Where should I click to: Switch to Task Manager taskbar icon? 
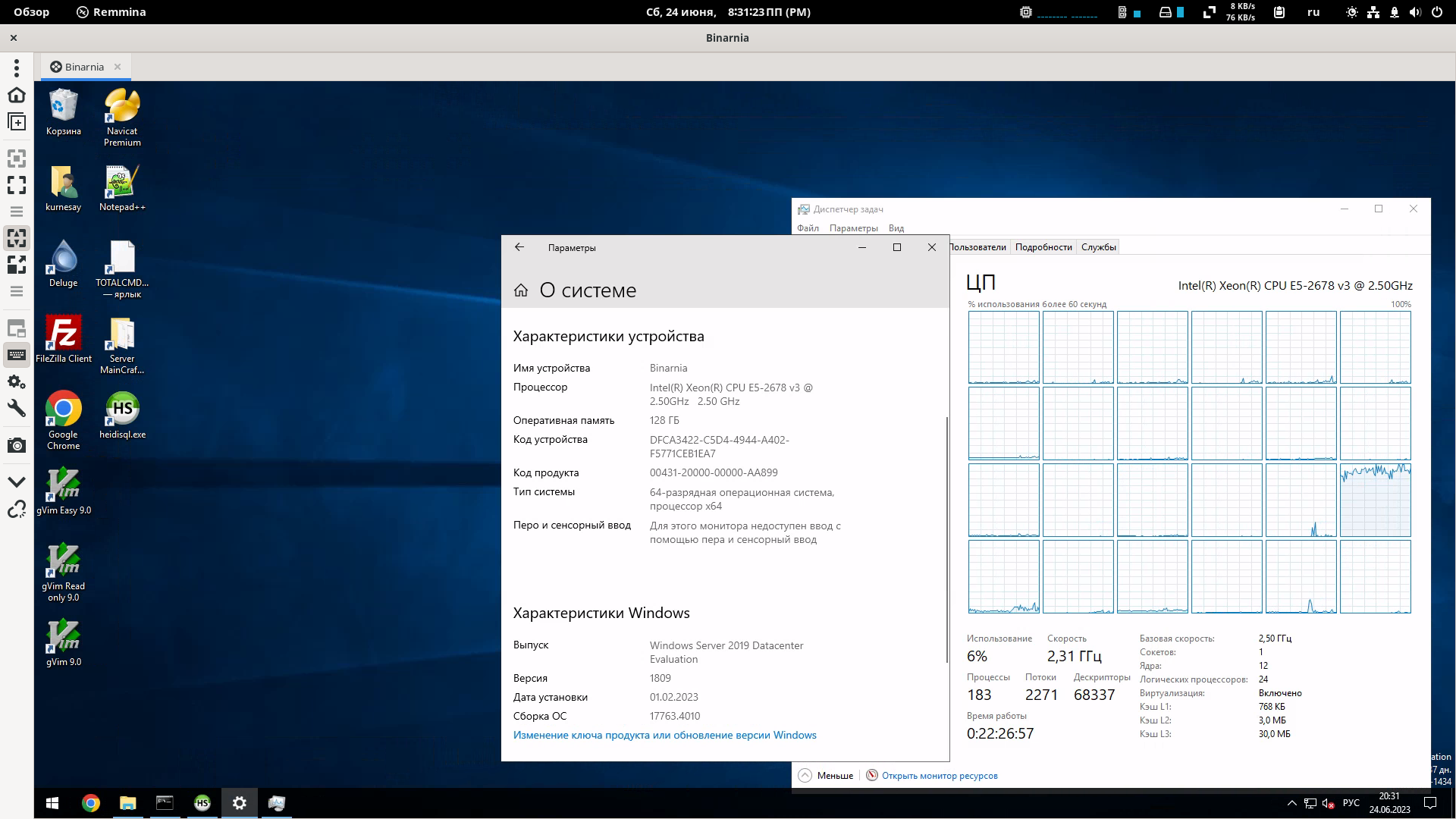pos(277,803)
